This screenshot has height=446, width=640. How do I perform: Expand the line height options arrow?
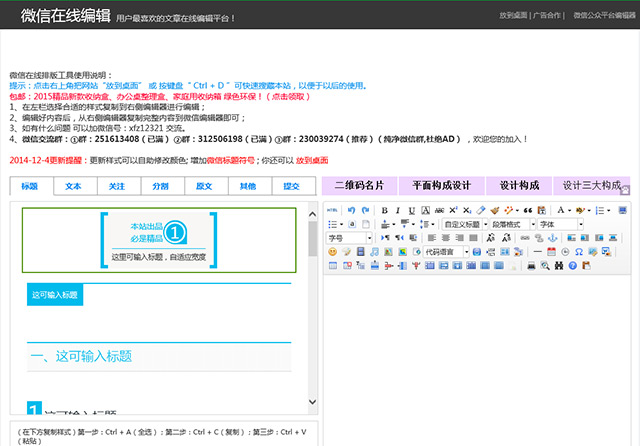pos(433,224)
